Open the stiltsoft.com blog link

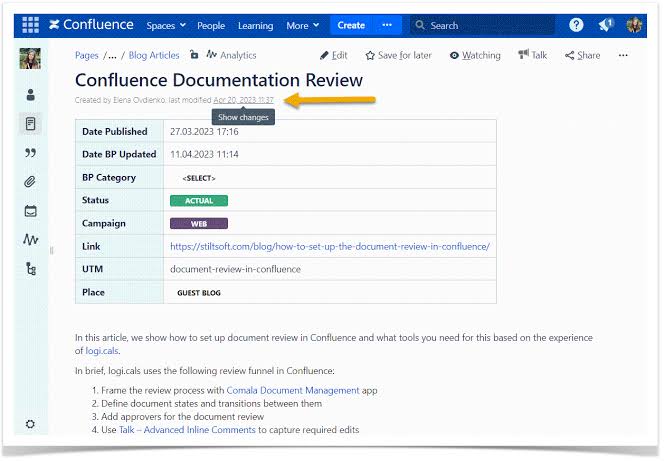(x=330, y=246)
